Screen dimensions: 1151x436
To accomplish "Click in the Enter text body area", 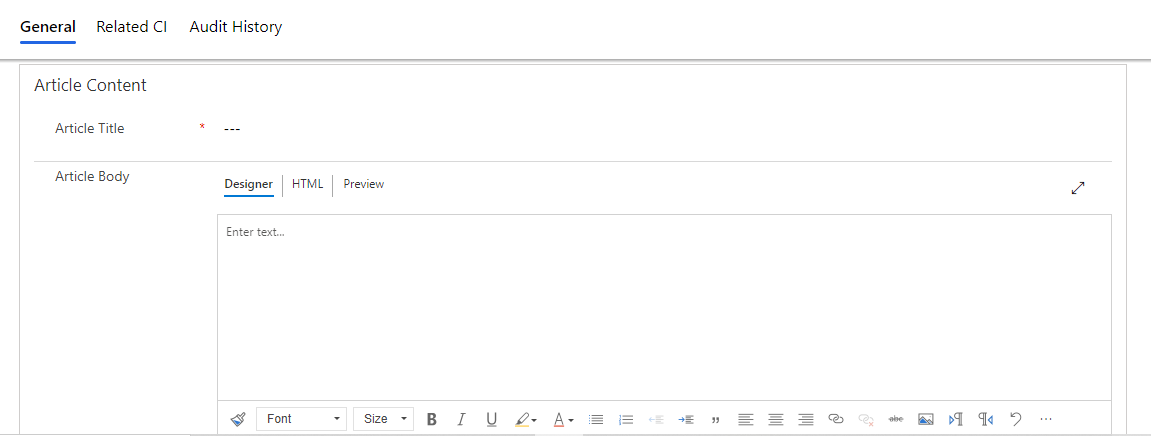I will [x=664, y=307].
